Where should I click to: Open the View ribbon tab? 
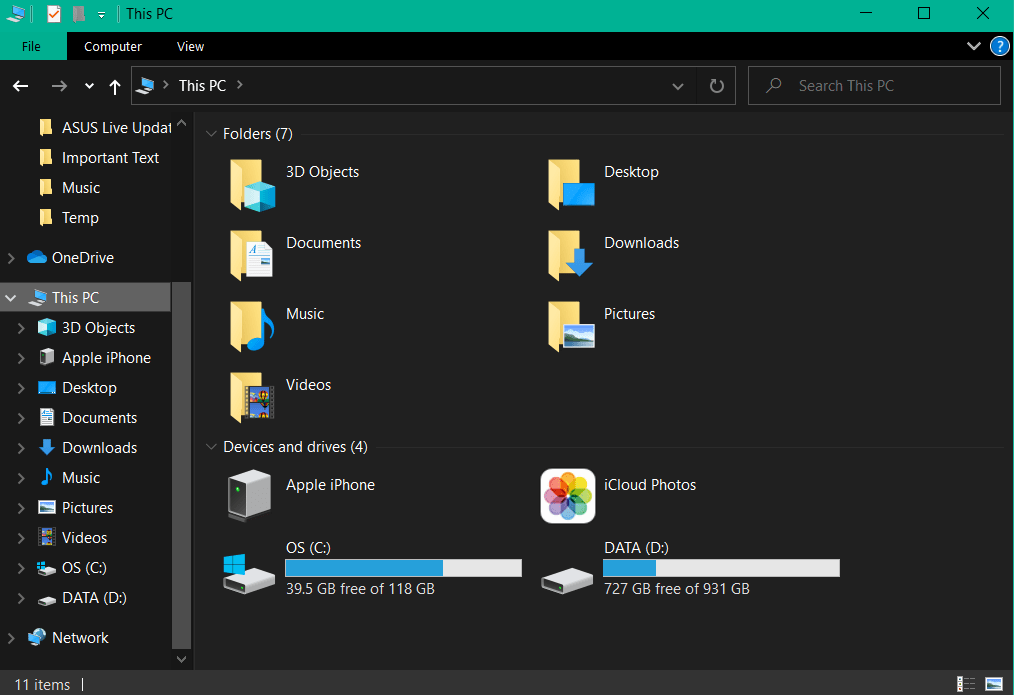point(190,47)
